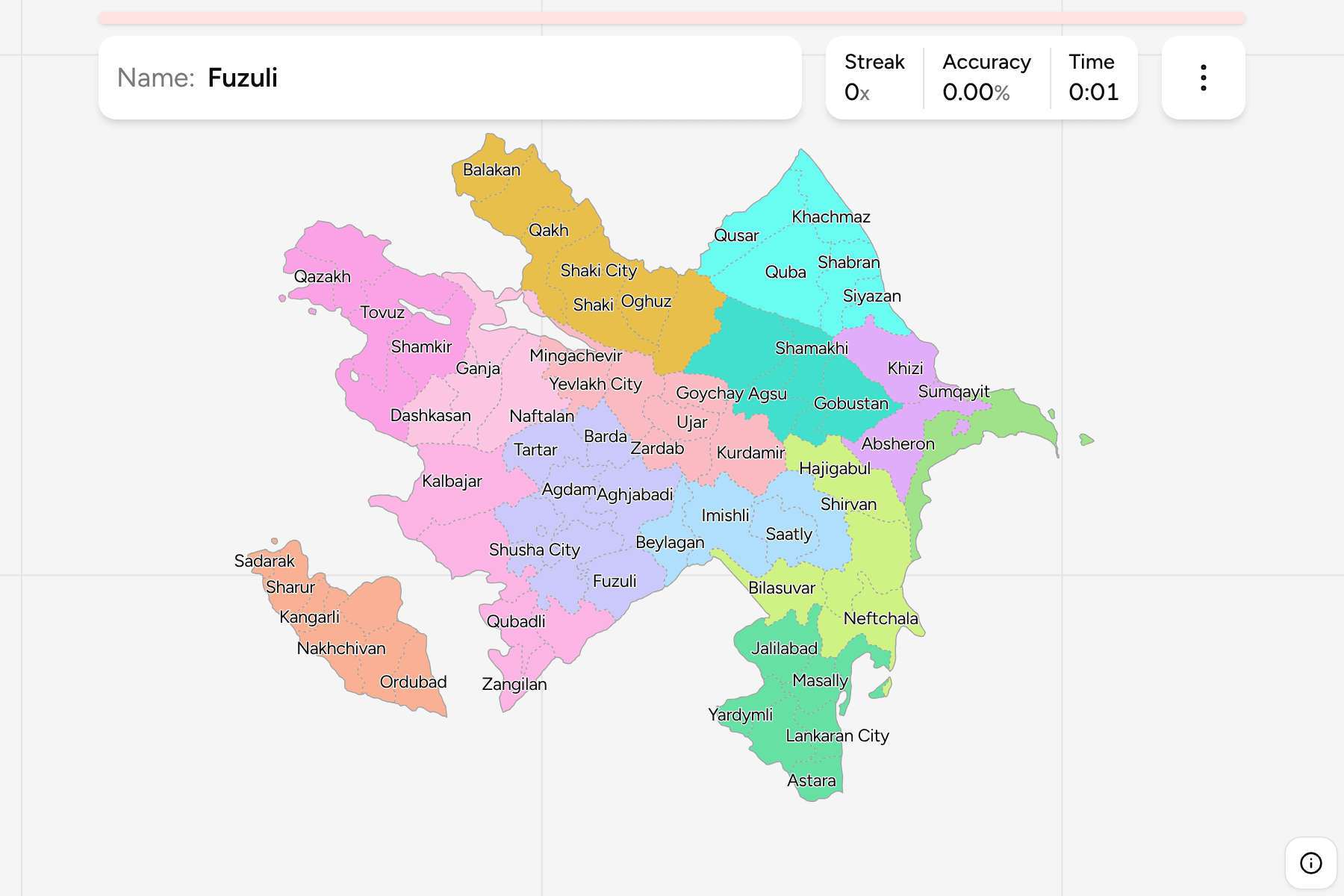Image resolution: width=1344 pixels, height=896 pixels.
Task: Click the Accuracy 0.00% stat
Action: [986, 78]
